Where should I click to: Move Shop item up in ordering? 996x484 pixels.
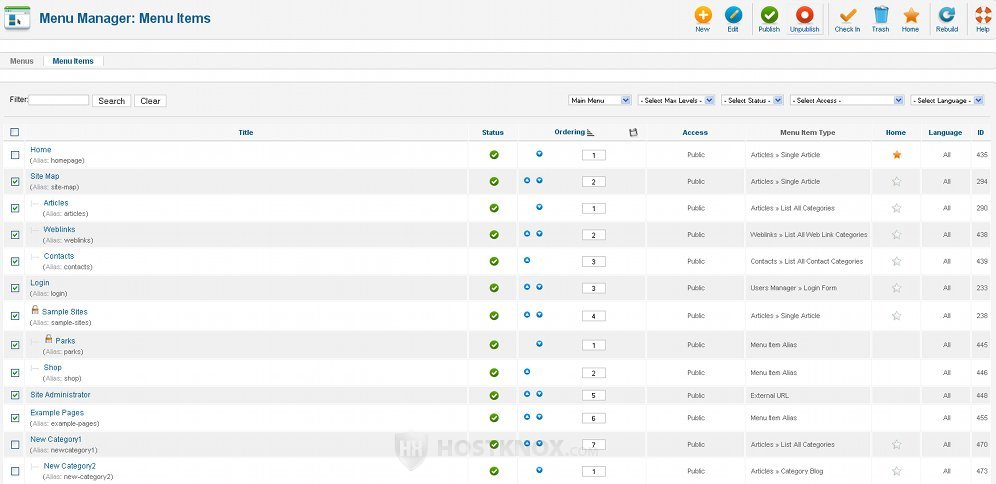point(527,372)
